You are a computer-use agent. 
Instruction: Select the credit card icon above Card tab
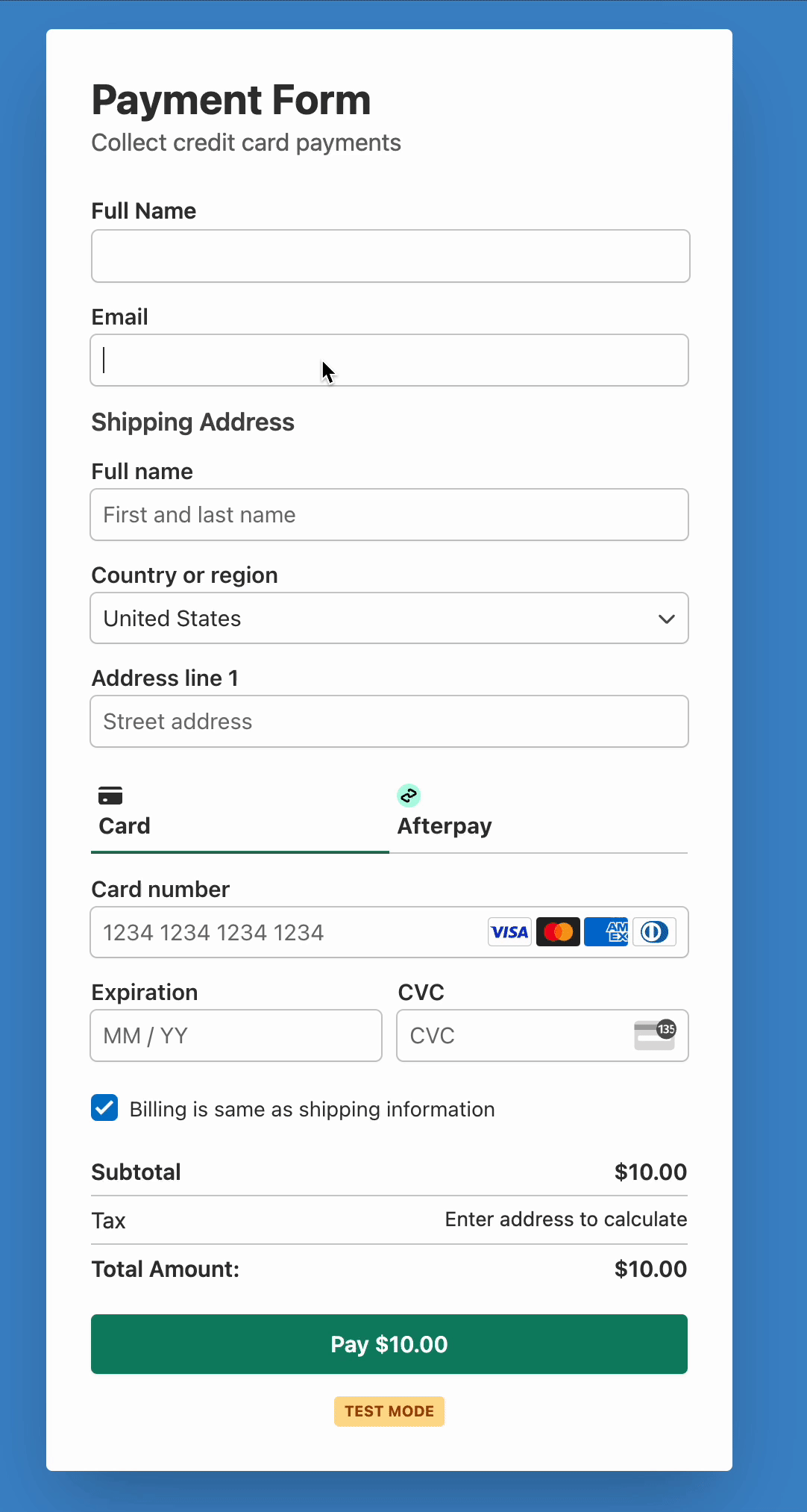(111, 796)
